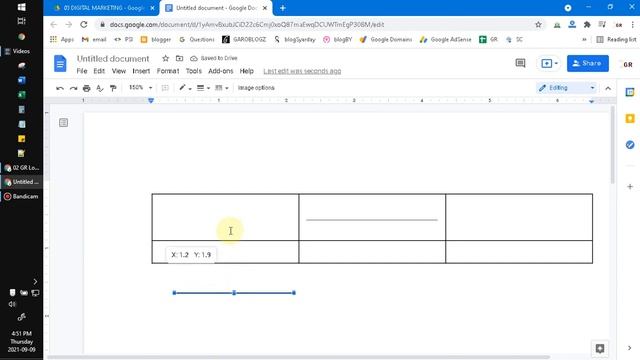Rename the Untitled document title
Screen dimensions: 640x360
coord(113,58)
